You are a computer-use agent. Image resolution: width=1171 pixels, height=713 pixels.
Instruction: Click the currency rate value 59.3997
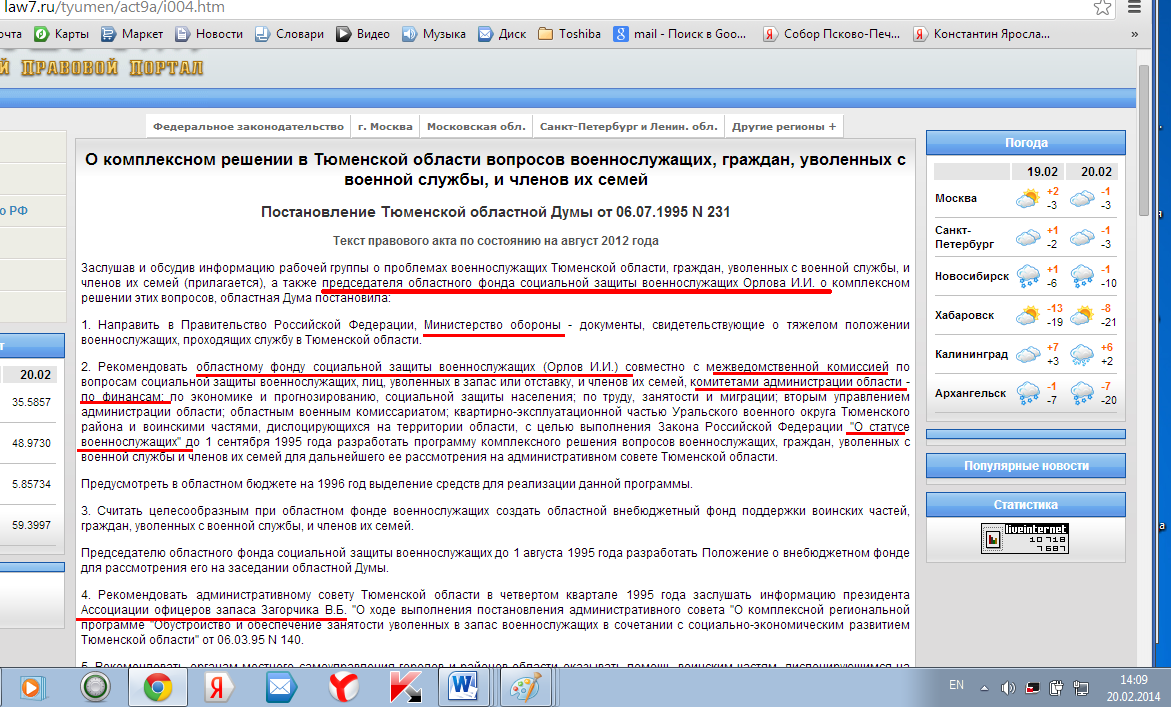click(x=31, y=525)
